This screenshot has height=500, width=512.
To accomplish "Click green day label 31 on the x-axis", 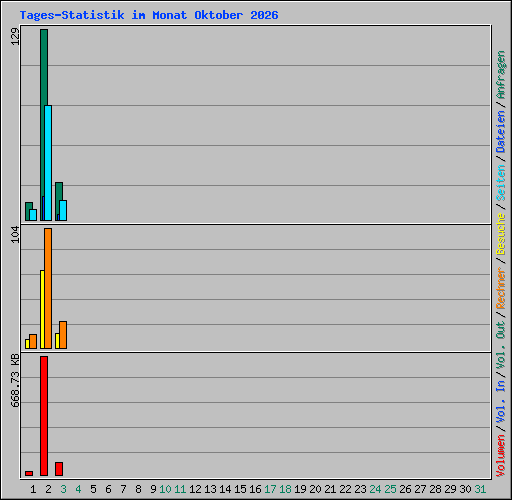I will (x=480, y=489).
